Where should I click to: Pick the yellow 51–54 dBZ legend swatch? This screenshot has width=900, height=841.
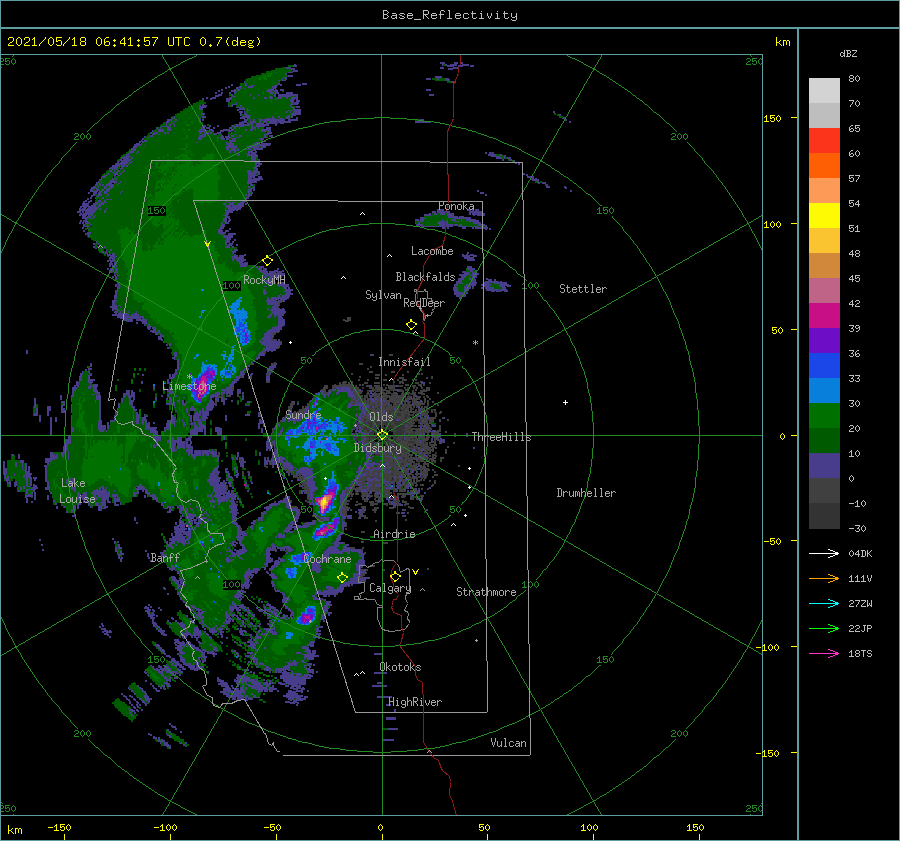[824, 216]
